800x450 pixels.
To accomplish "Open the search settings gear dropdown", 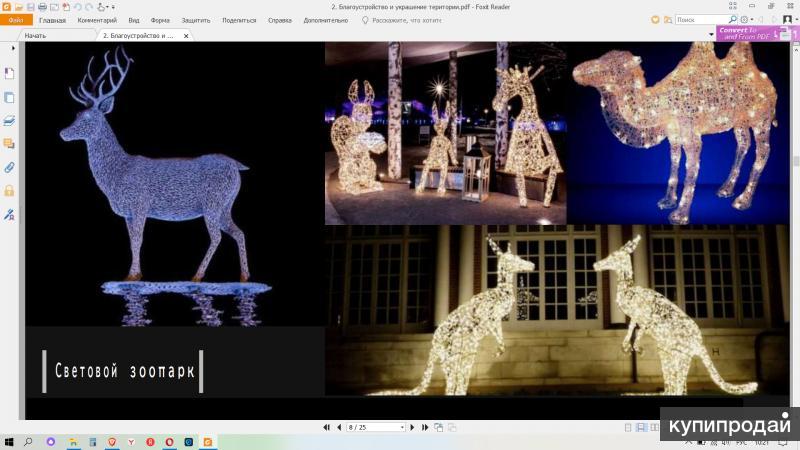I will pyautogui.click(x=746, y=19).
